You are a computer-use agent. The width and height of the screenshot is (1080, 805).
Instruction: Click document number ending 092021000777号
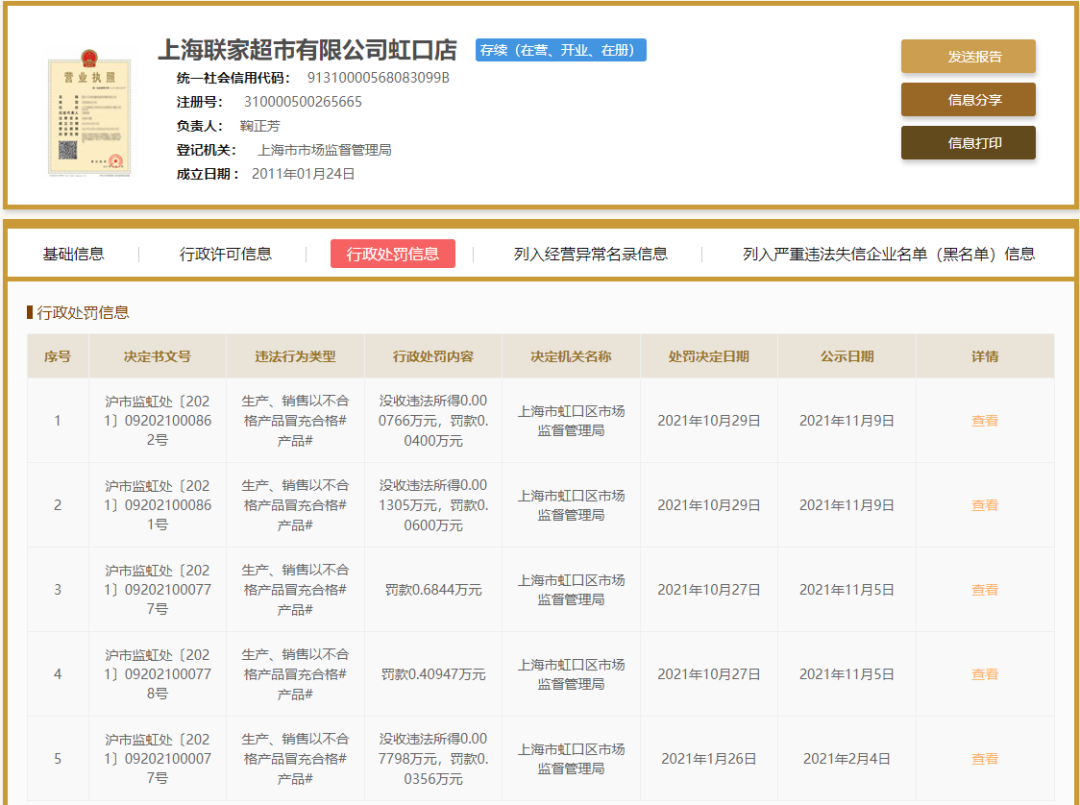click(158, 590)
